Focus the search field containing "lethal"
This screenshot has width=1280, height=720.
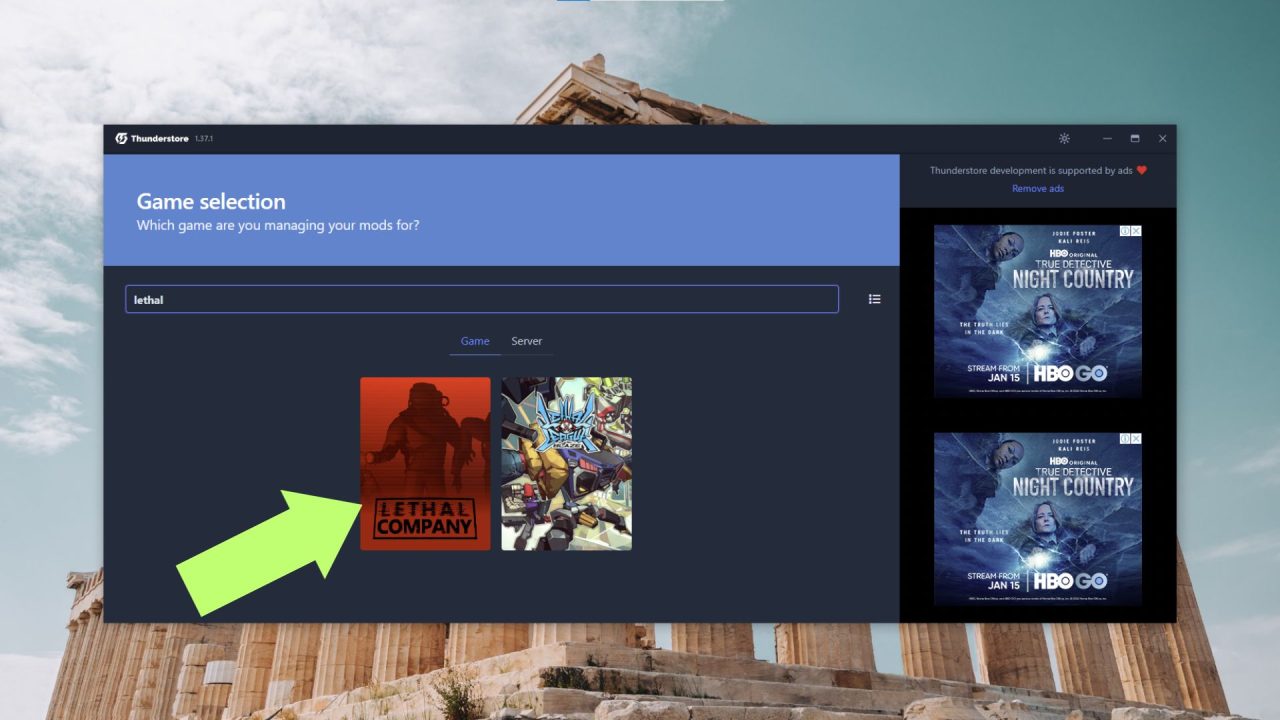481,299
